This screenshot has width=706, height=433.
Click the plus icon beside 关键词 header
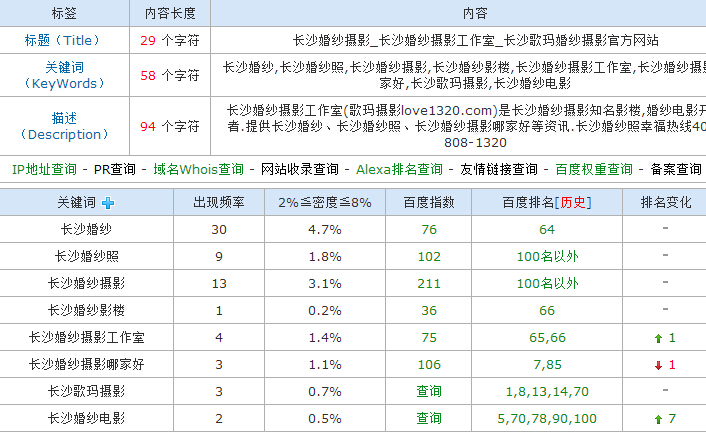click(108, 203)
